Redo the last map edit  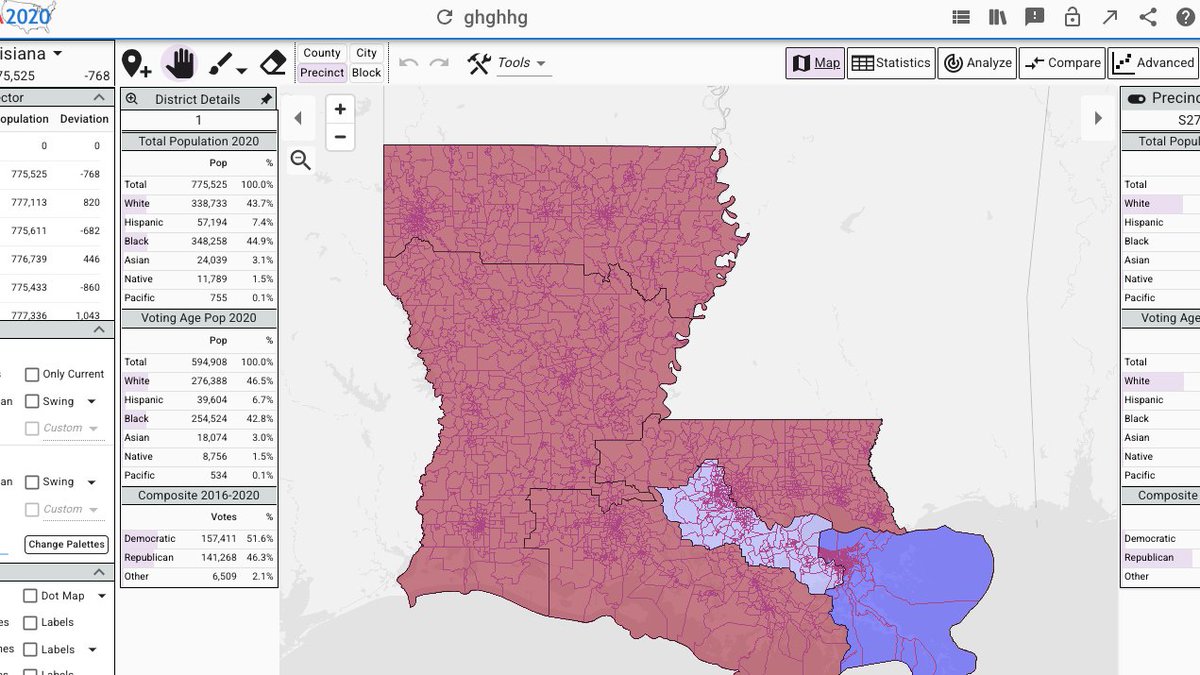439,63
